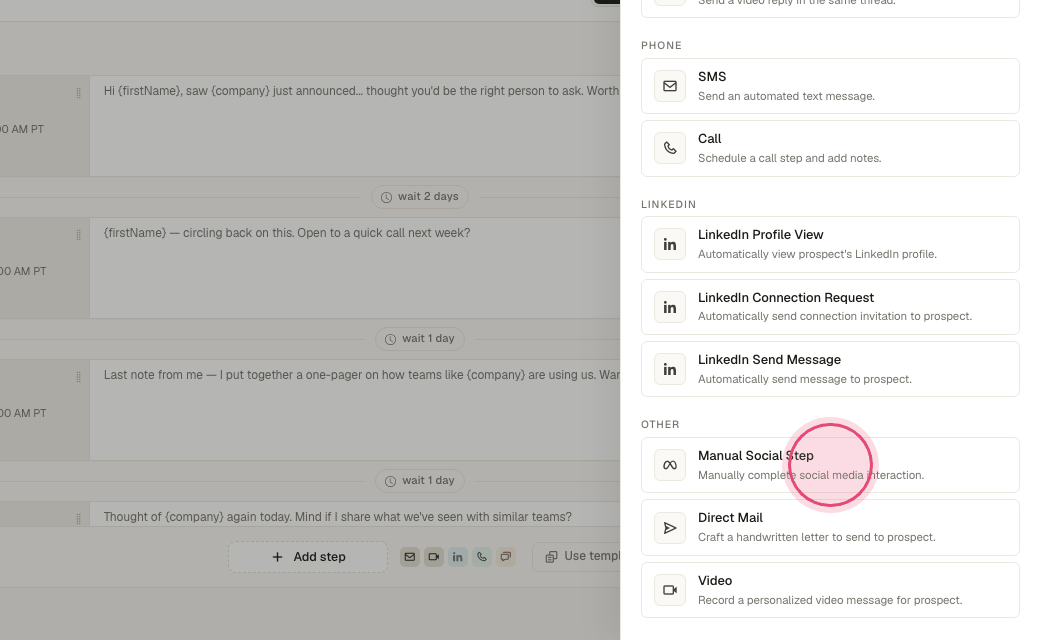Click the clock icon in wait 2 days
Viewport: 1040px width, 640px height.
386,198
